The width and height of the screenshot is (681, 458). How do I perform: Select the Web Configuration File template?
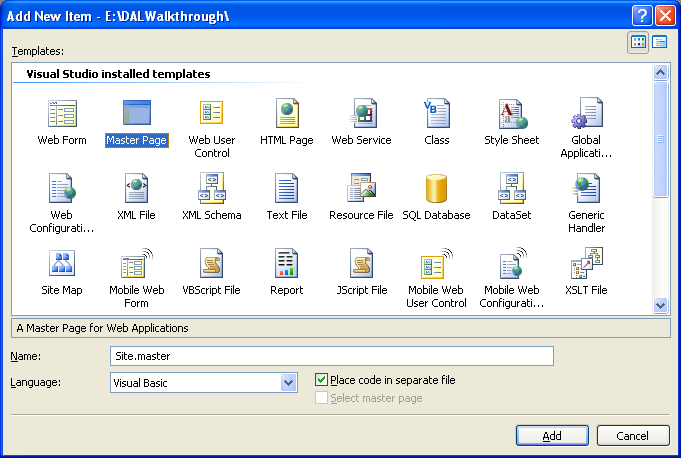[x=62, y=188]
